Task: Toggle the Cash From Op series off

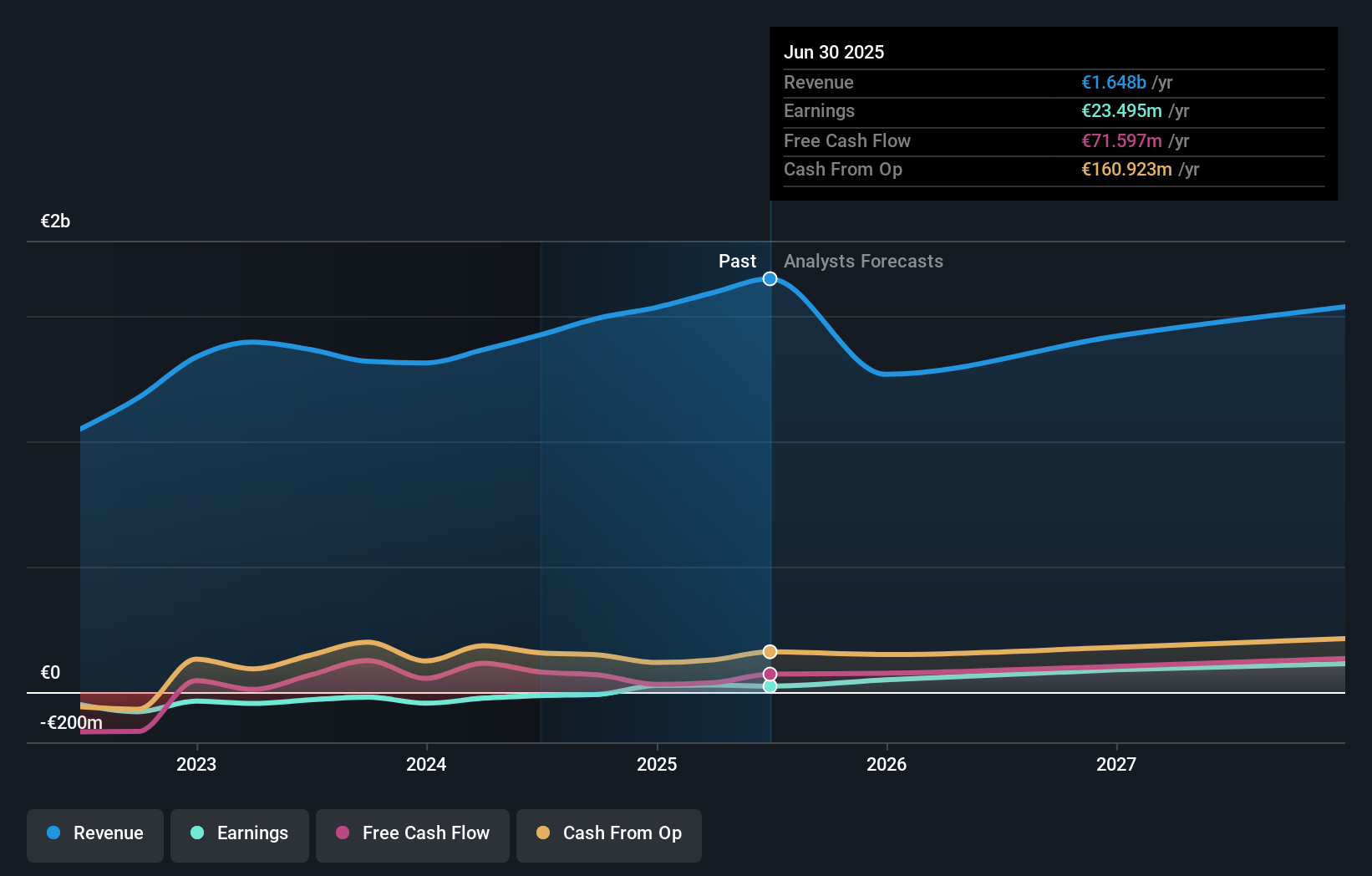Action: [609, 835]
